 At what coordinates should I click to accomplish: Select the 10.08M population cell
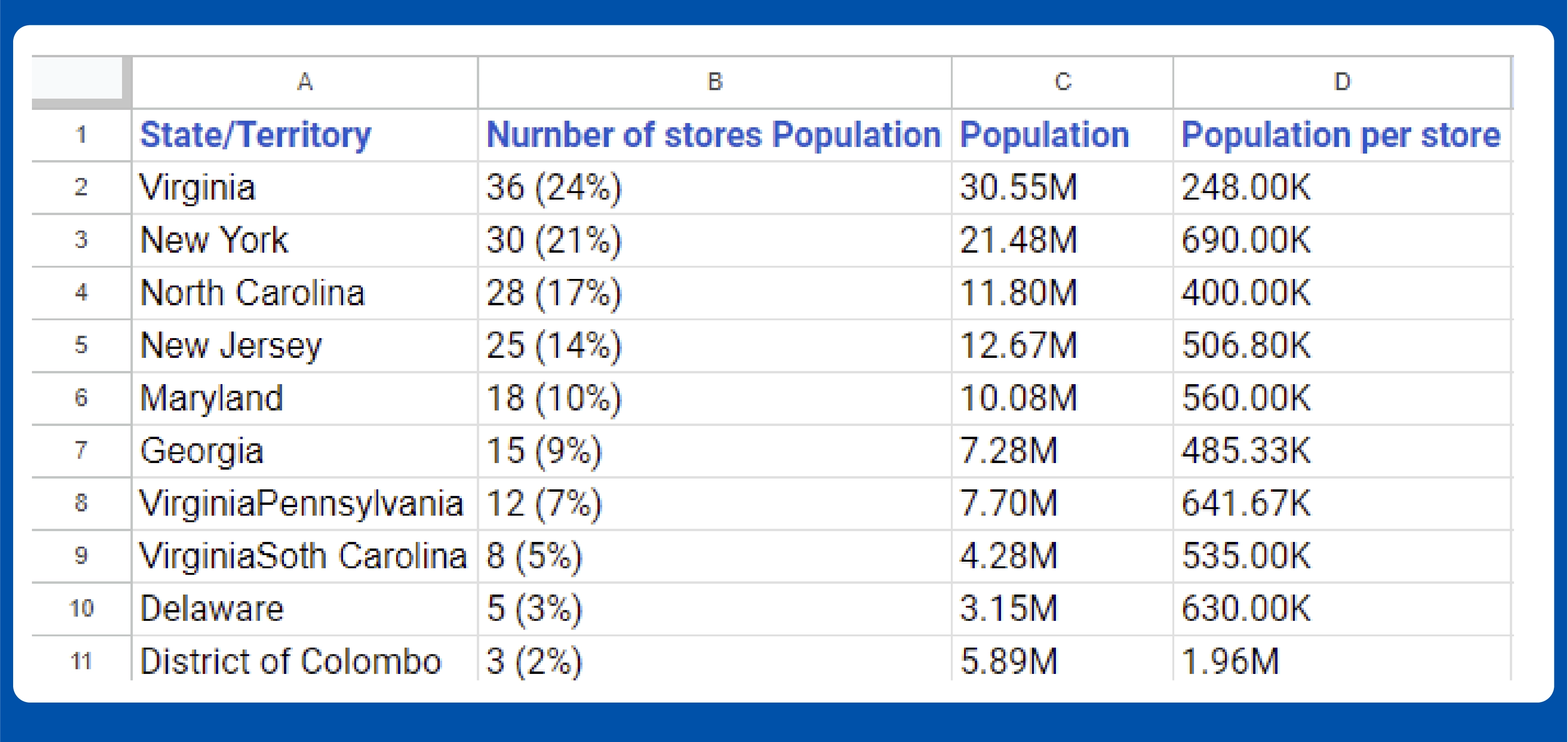pos(1062,398)
